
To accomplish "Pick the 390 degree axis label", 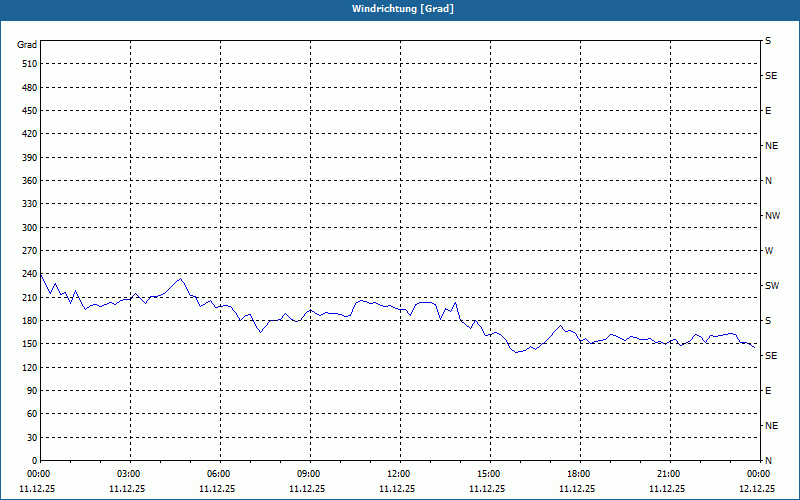I will pos(30,157).
